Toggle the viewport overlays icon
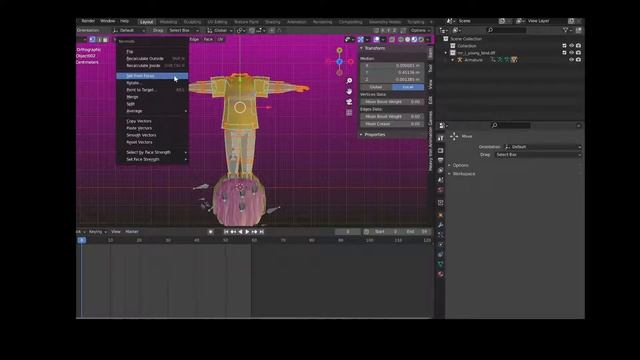Image resolution: width=640 pixels, height=360 pixels. 376,40
